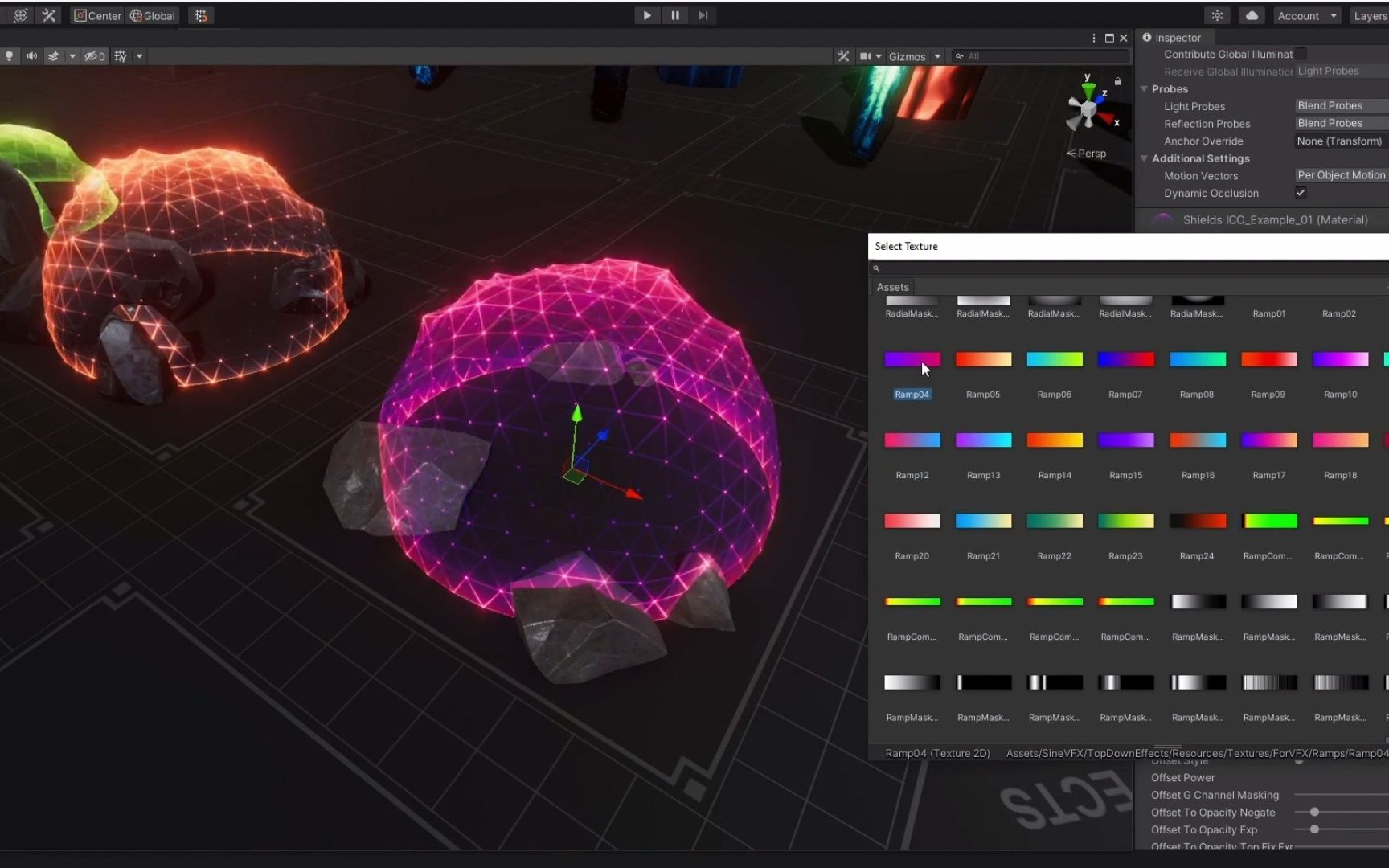
Task: Select the grid visibility icon in Scene toolbar
Action: [119, 56]
